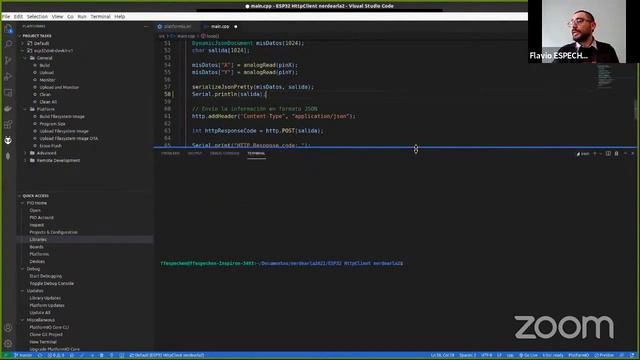This screenshot has height=360, width=640.
Task: Open the Manage gear icon
Action: pyautogui.click(x=8, y=343)
